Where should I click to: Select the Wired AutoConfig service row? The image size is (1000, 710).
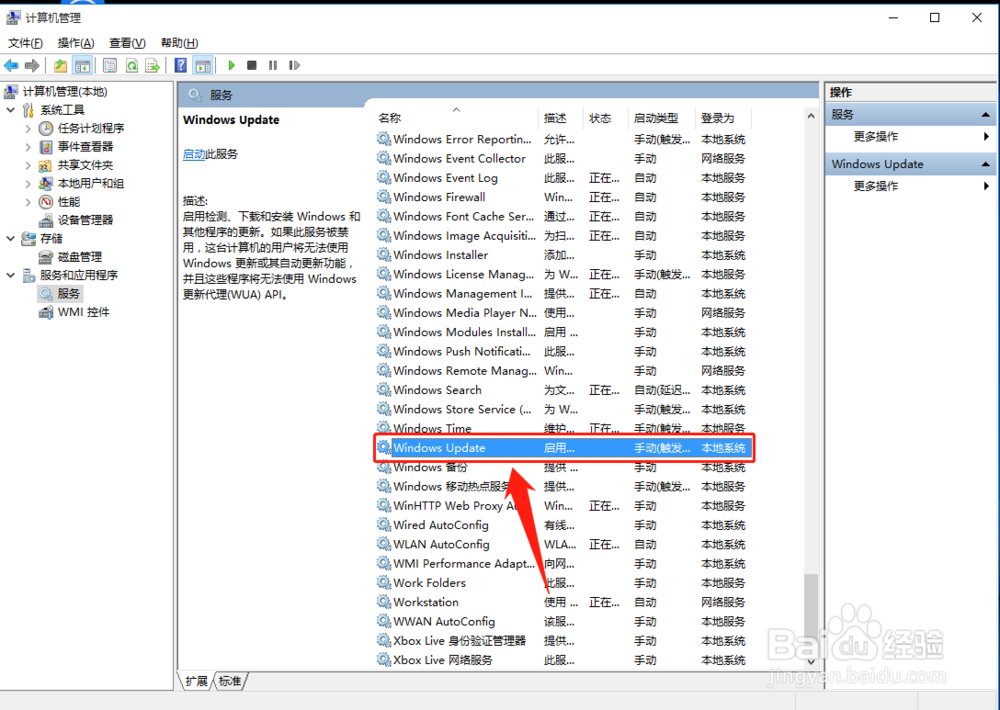[564, 525]
